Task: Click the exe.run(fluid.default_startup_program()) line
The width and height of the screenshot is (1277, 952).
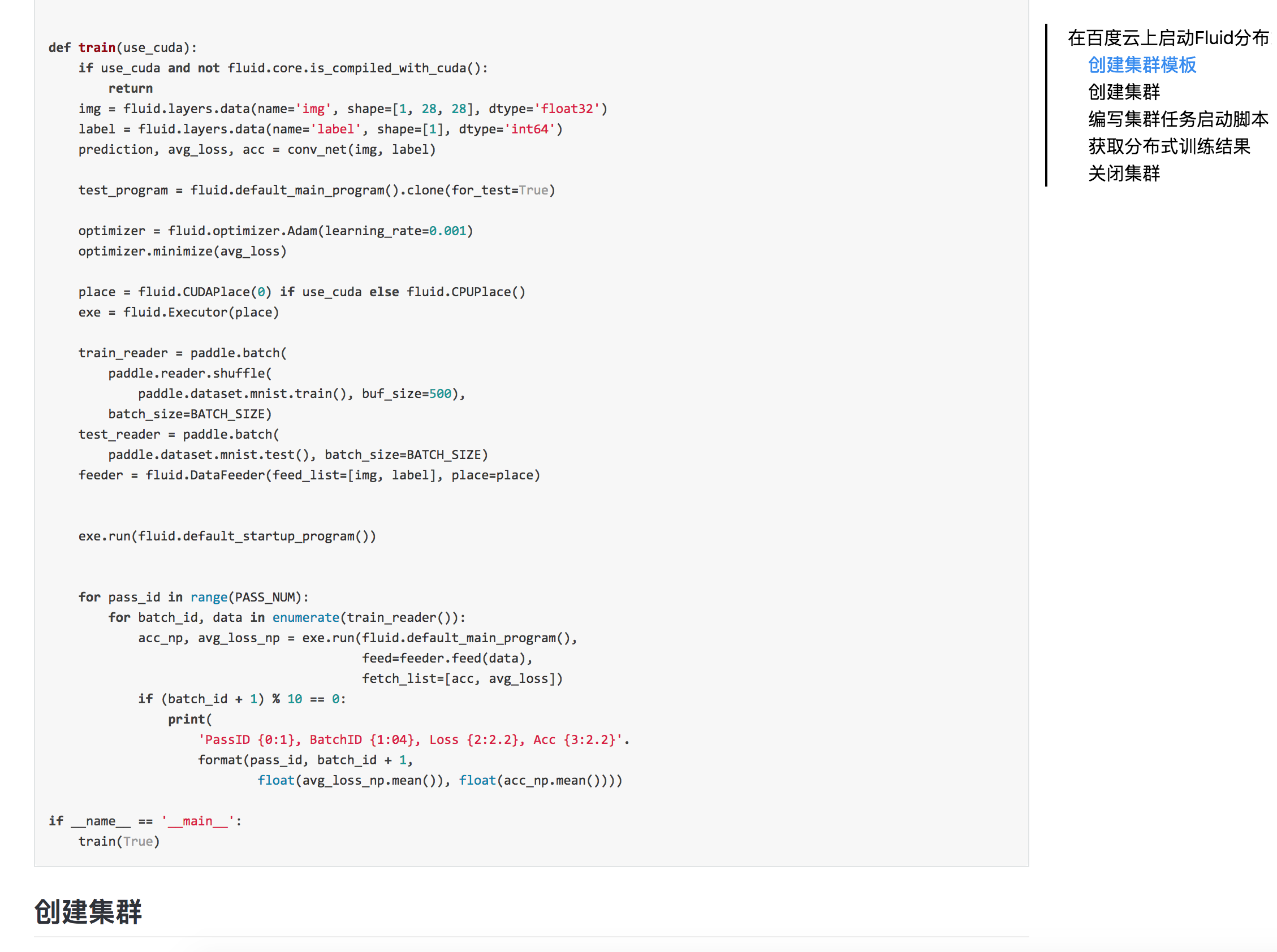Action: click(227, 536)
